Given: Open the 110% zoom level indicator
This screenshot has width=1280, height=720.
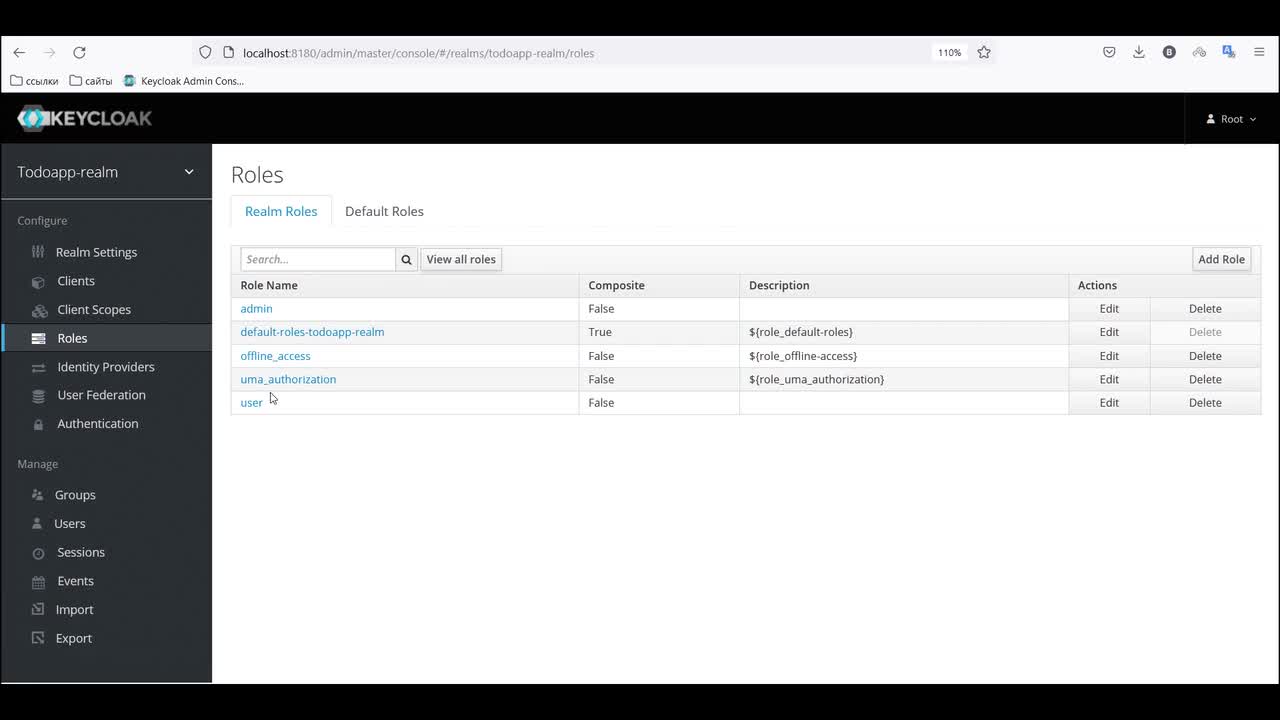Looking at the screenshot, I should (x=949, y=52).
